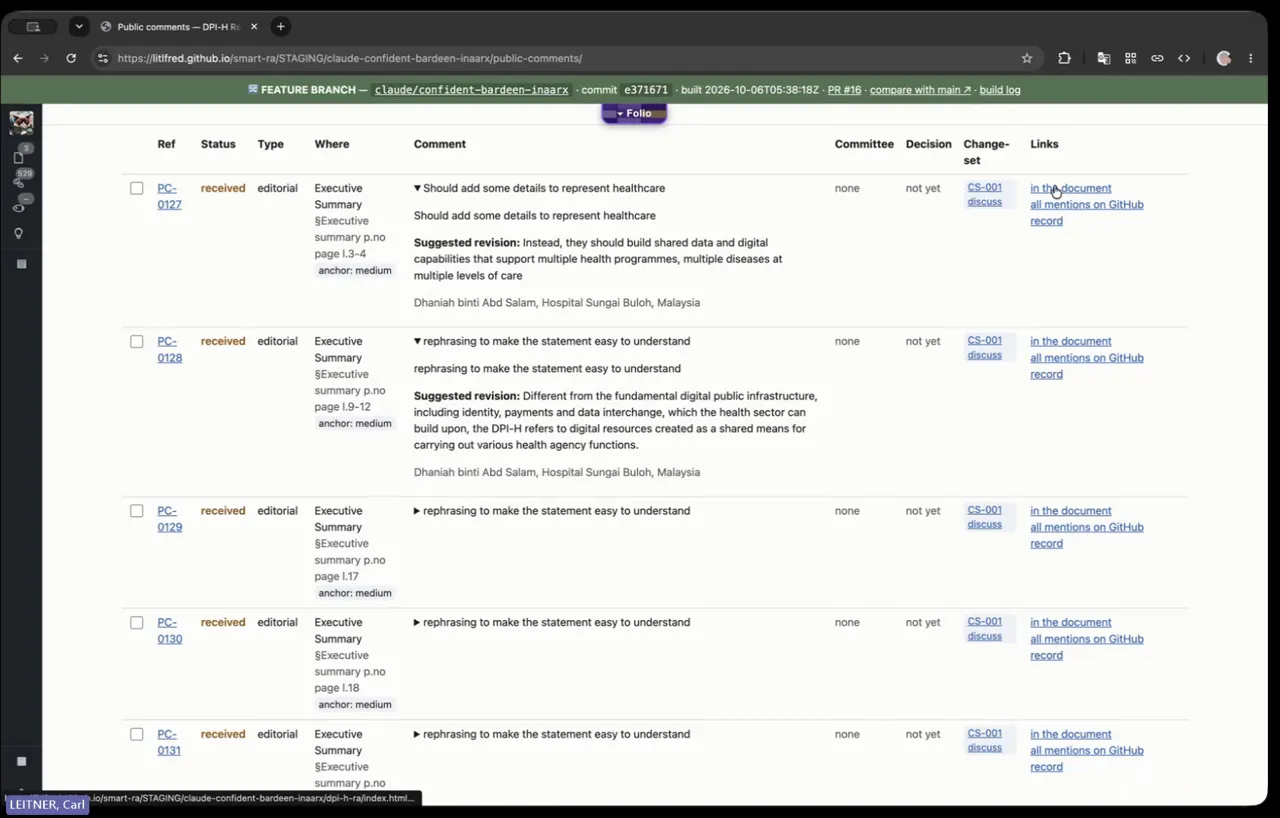Open the browser three-dot menu

[x=1251, y=58]
